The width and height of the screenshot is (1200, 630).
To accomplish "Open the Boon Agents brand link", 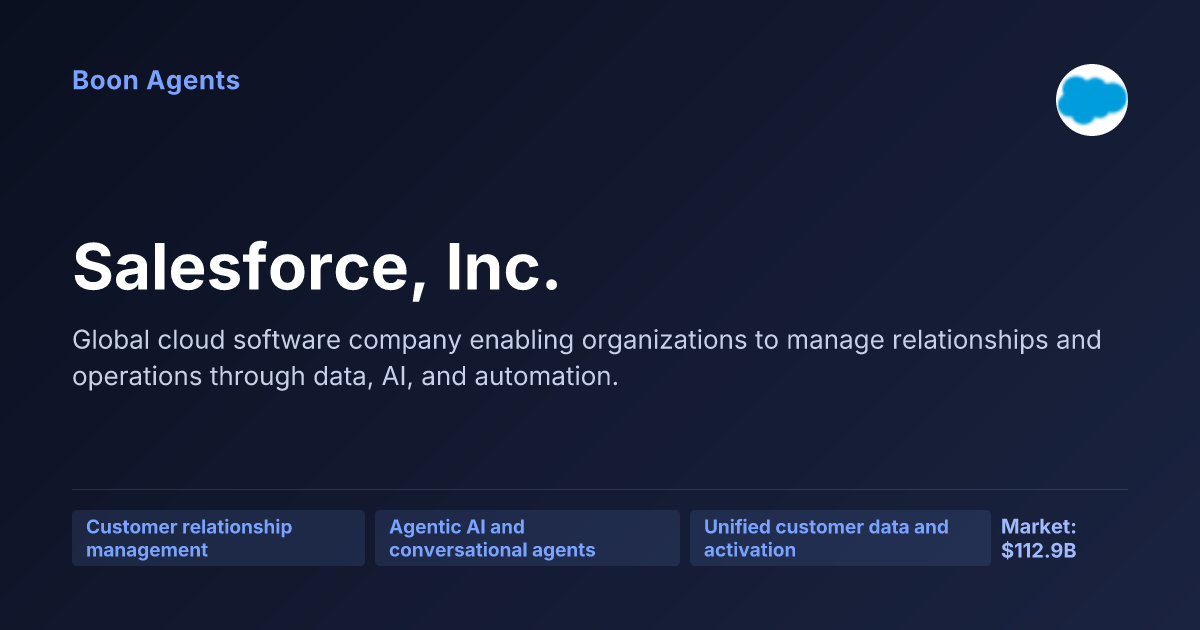I will pyautogui.click(x=156, y=81).
